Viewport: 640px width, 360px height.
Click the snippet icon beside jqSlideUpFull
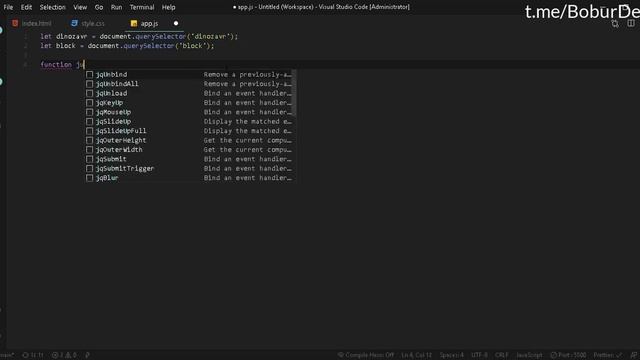coord(89,131)
